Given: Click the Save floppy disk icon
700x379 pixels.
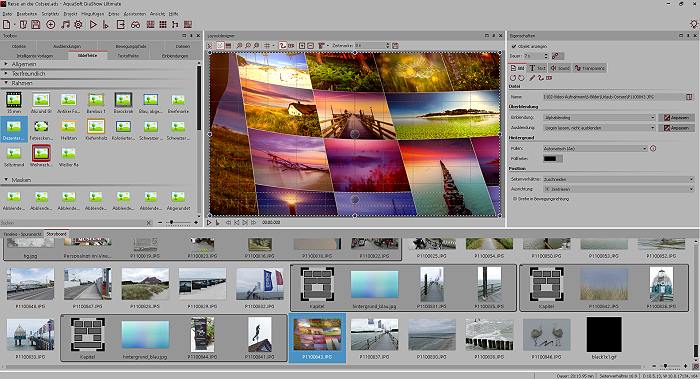Looking at the screenshot, I should click(x=36, y=25).
